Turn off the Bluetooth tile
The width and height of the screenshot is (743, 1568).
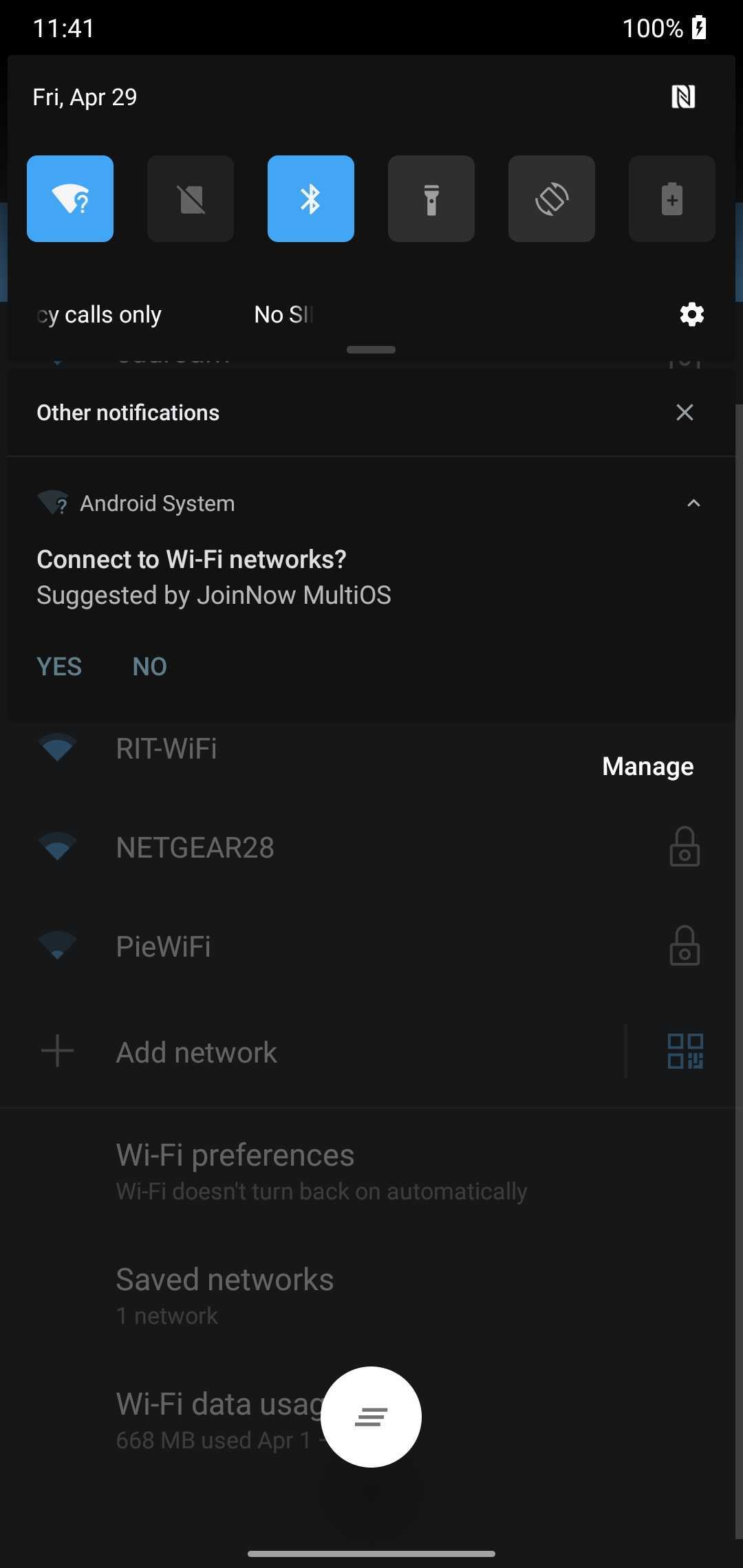coord(311,199)
